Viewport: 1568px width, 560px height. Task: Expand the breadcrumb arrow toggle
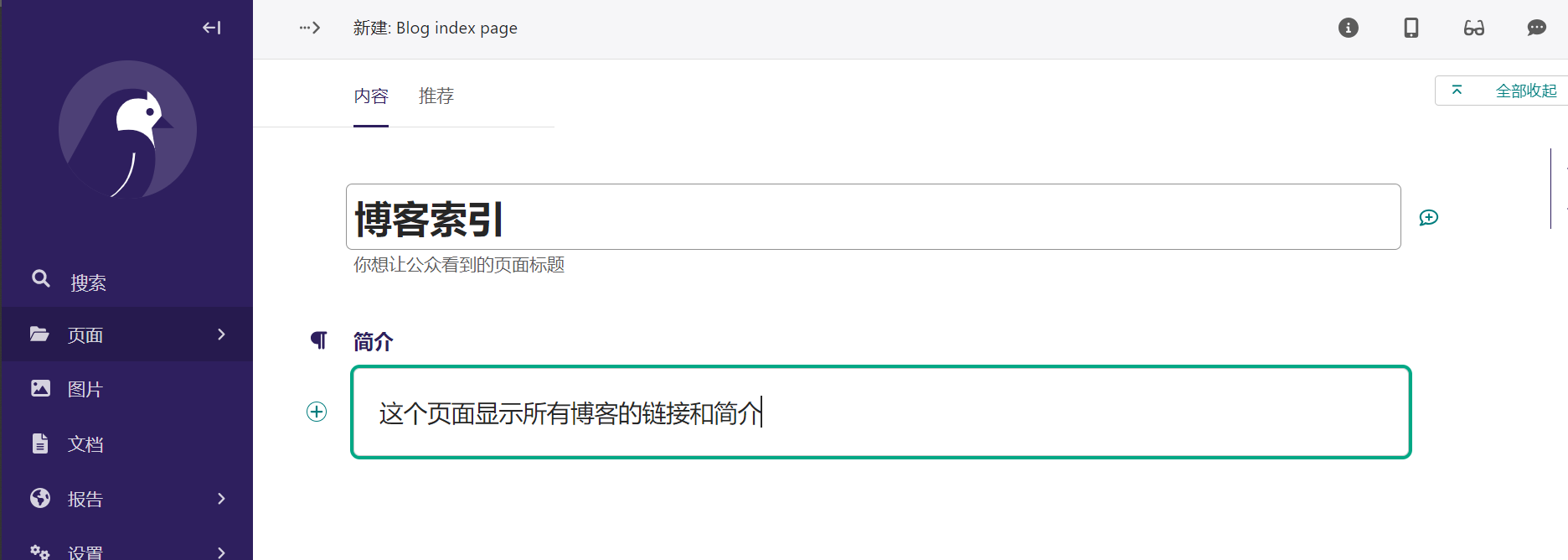click(x=310, y=28)
